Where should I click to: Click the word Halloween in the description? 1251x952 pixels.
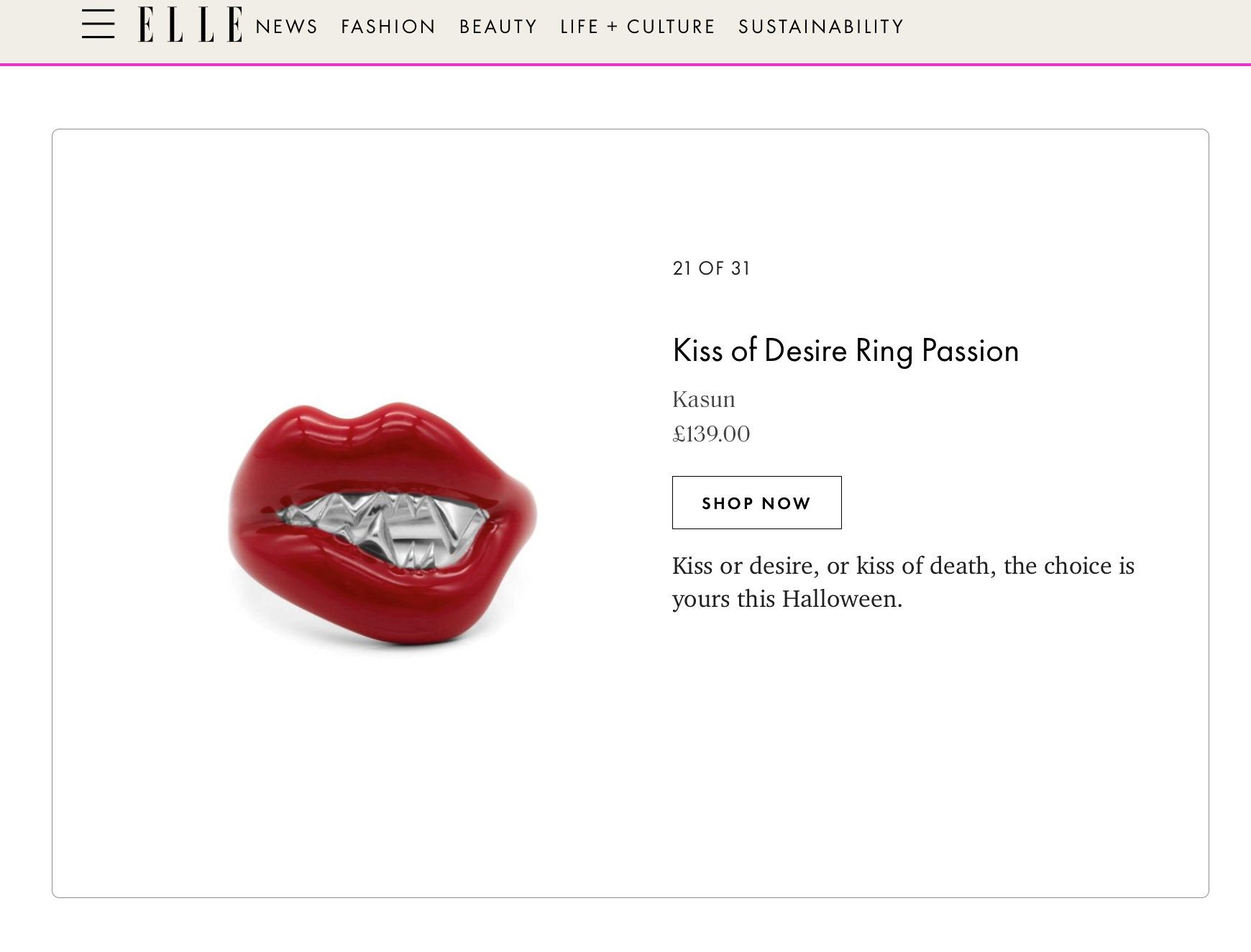841,598
